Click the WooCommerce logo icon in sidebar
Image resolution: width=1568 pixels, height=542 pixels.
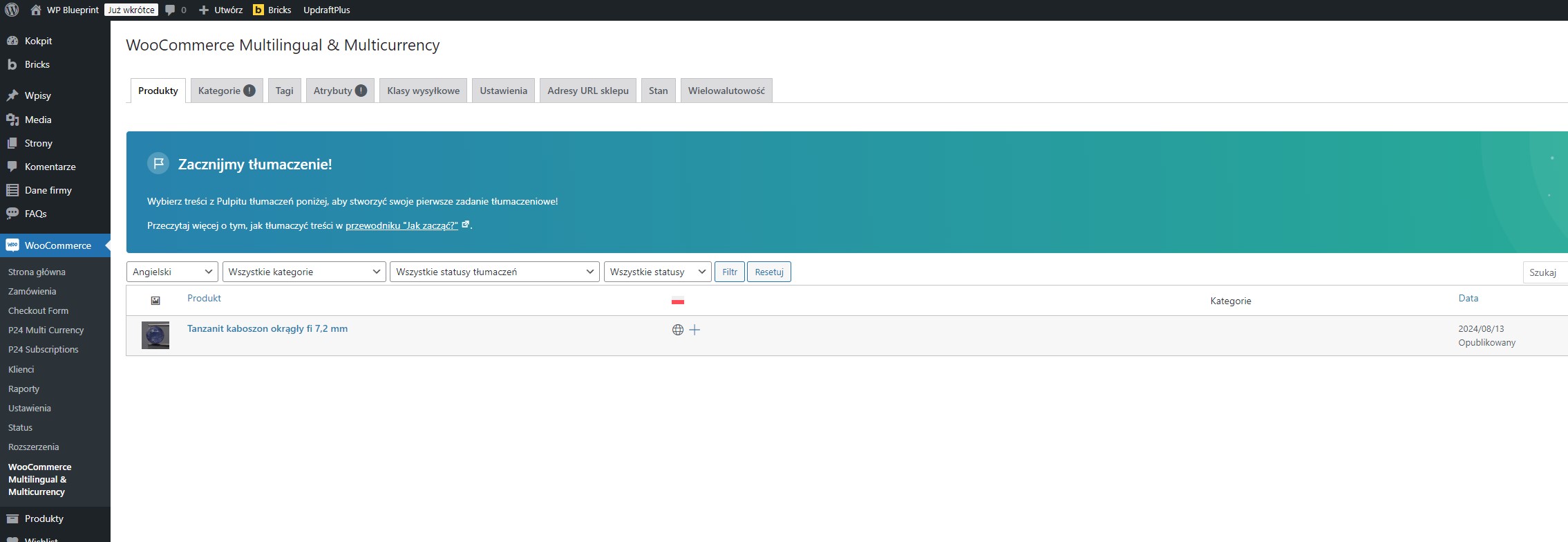[x=12, y=245]
